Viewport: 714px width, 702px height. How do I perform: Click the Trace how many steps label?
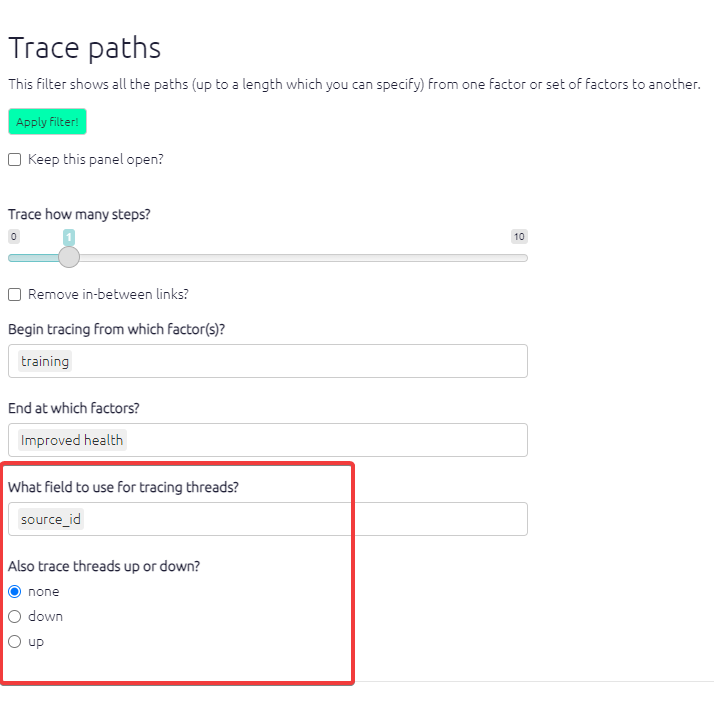pyautogui.click(x=79, y=214)
